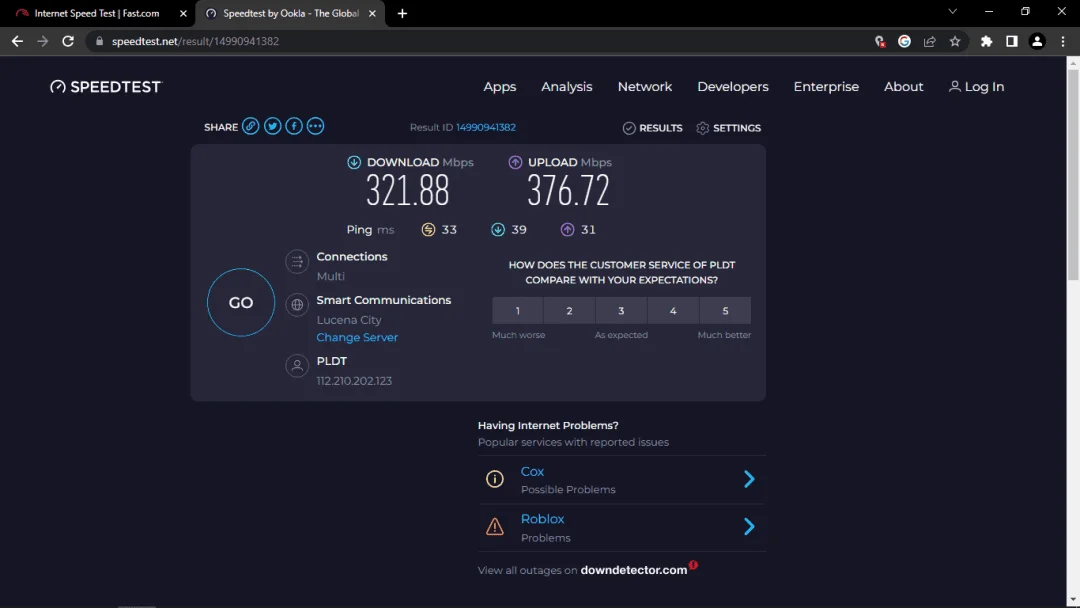Rate customer service 3 As expected
The height and width of the screenshot is (608, 1080).
(x=621, y=311)
